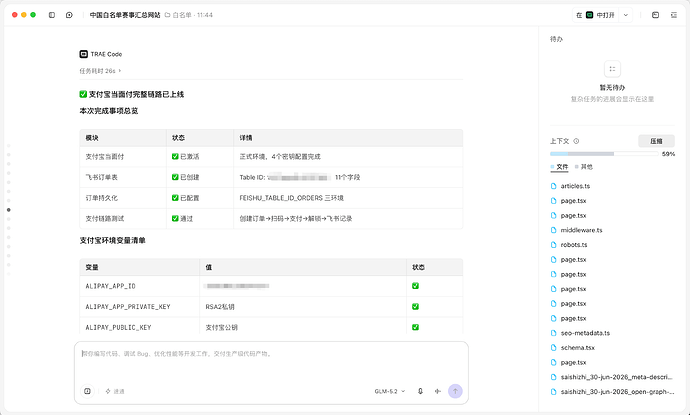Switch to the 其他 tab
The width and height of the screenshot is (690, 415).
pyautogui.click(x=584, y=167)
